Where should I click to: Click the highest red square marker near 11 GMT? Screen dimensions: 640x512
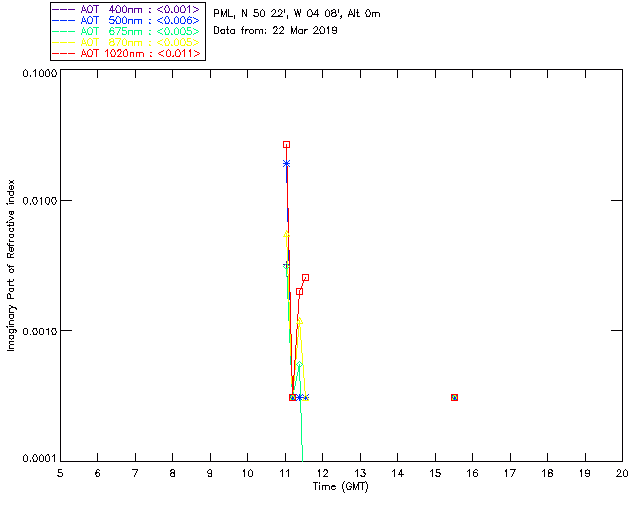(x=287, y=145)
